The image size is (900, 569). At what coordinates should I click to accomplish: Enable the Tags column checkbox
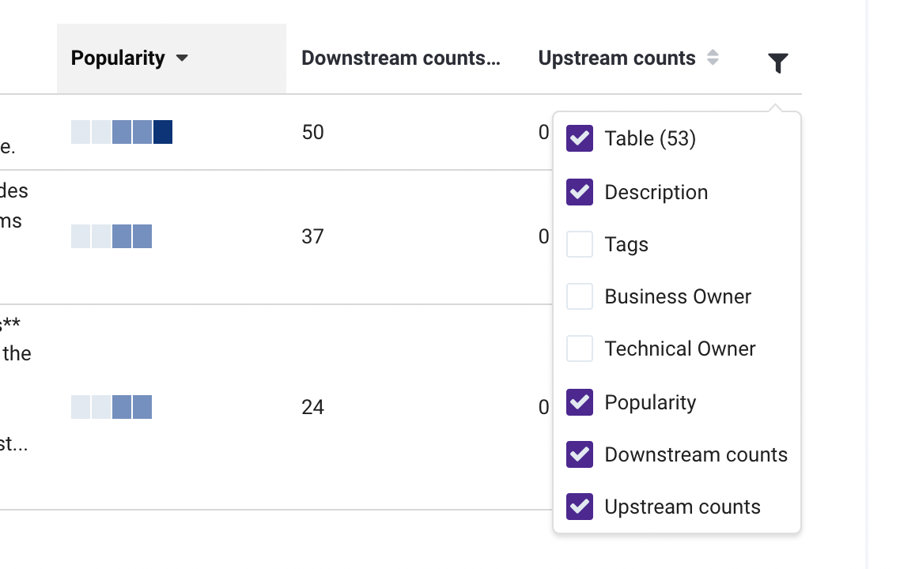pyautogui.click(x=580, y=244)
